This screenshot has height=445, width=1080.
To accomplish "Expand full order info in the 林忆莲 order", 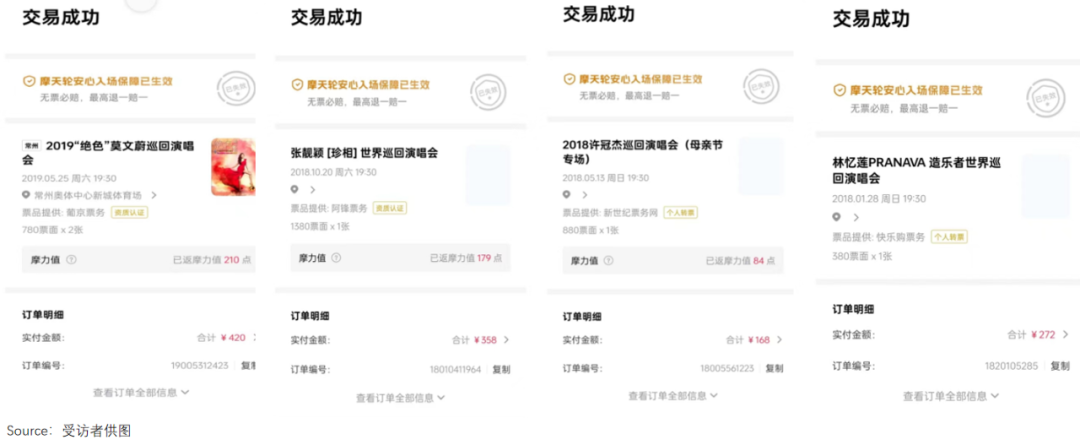I will [x=950, y=396].
